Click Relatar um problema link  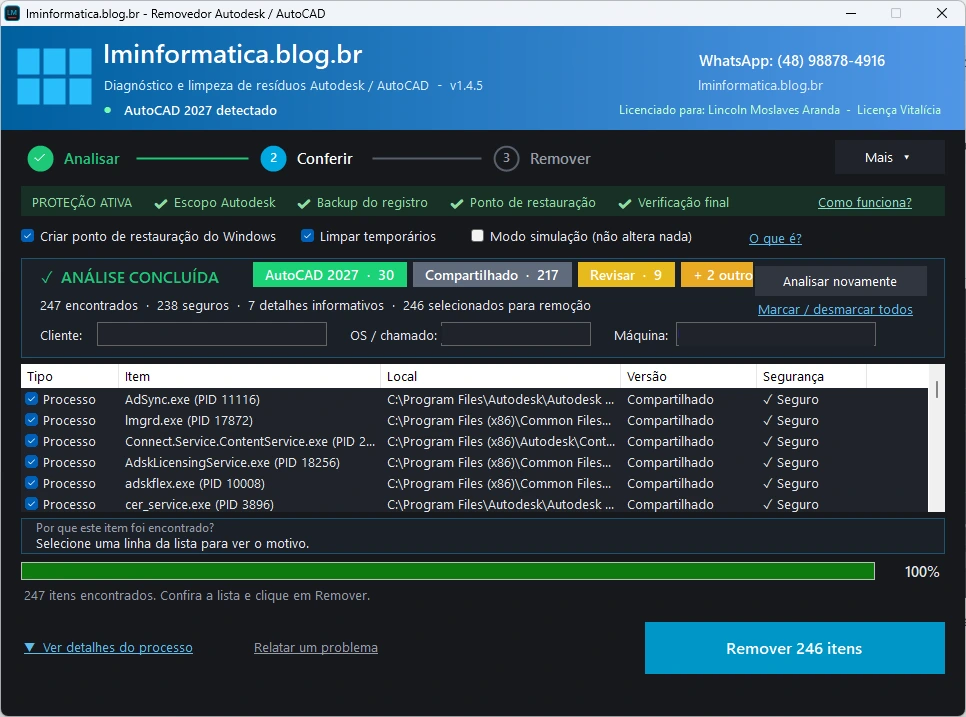point(316,647)
